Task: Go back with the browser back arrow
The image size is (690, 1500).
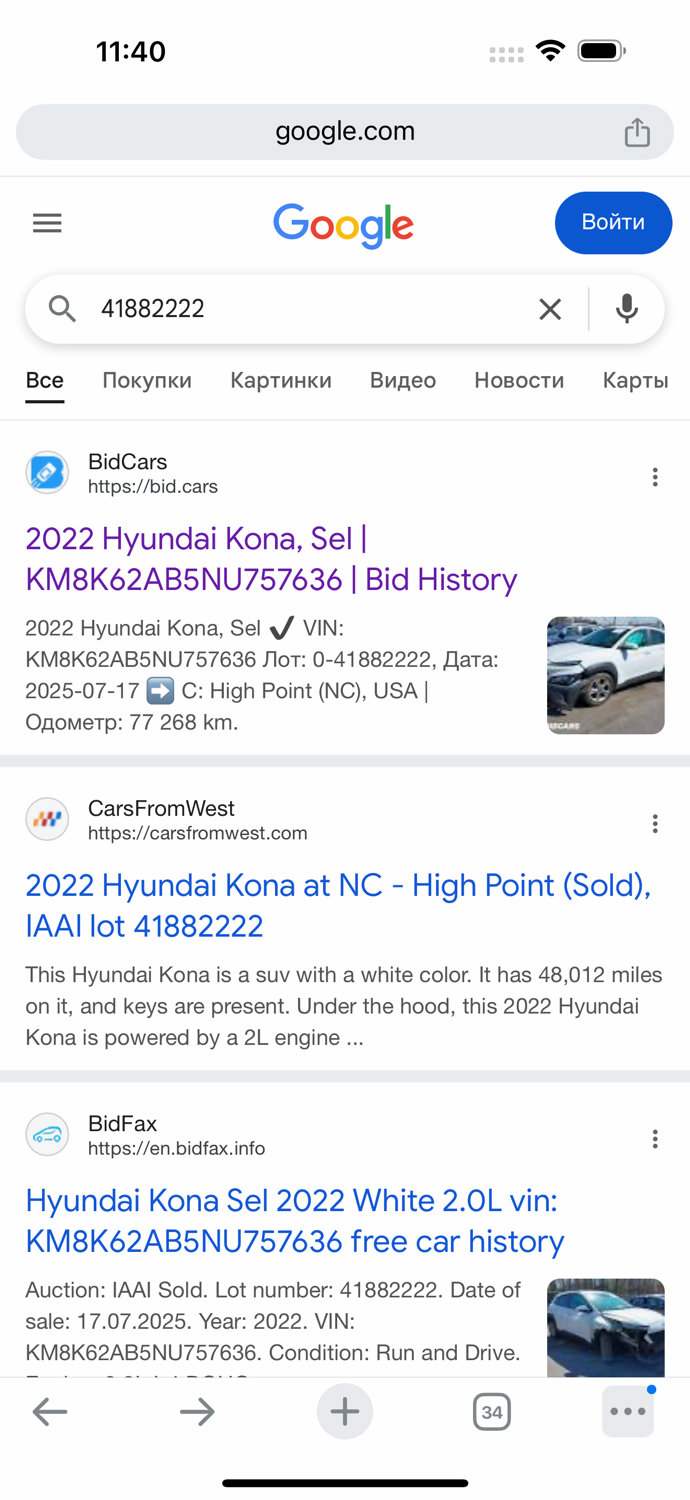Action: pos(50,1412)
